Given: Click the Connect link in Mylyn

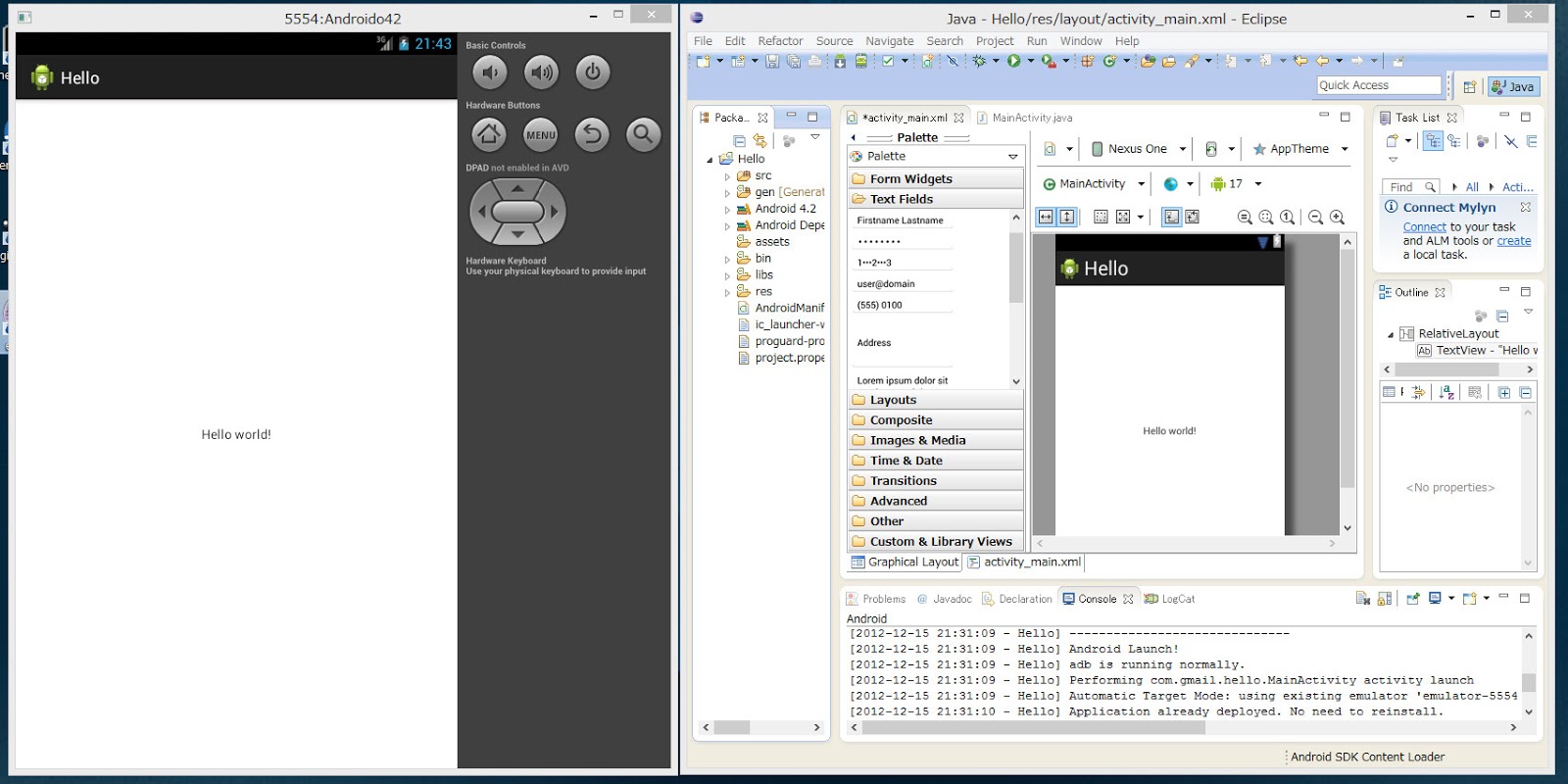Looking at the screenshot, I should tap(1424, 227).
